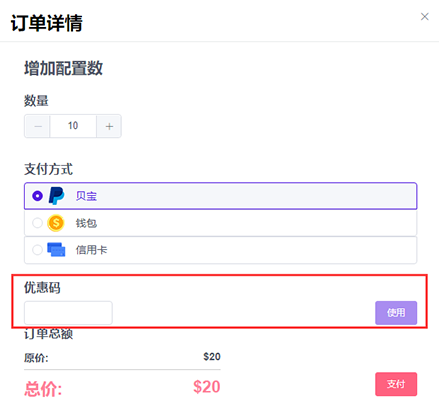Click the 贝宝 payment label text
This screenshot has width=439, height=409.
coord(86,196)
